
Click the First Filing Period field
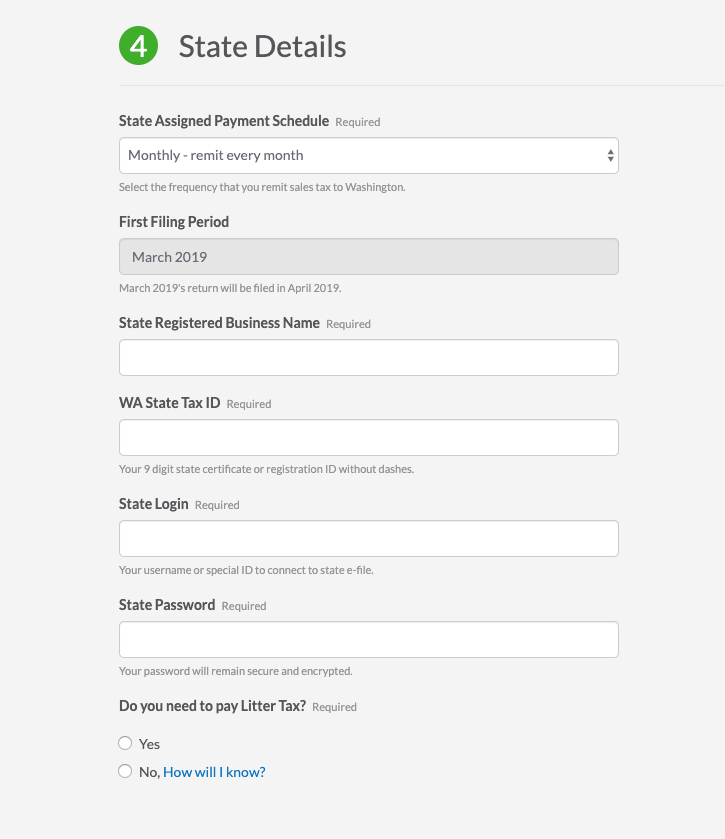pos(369,257)
